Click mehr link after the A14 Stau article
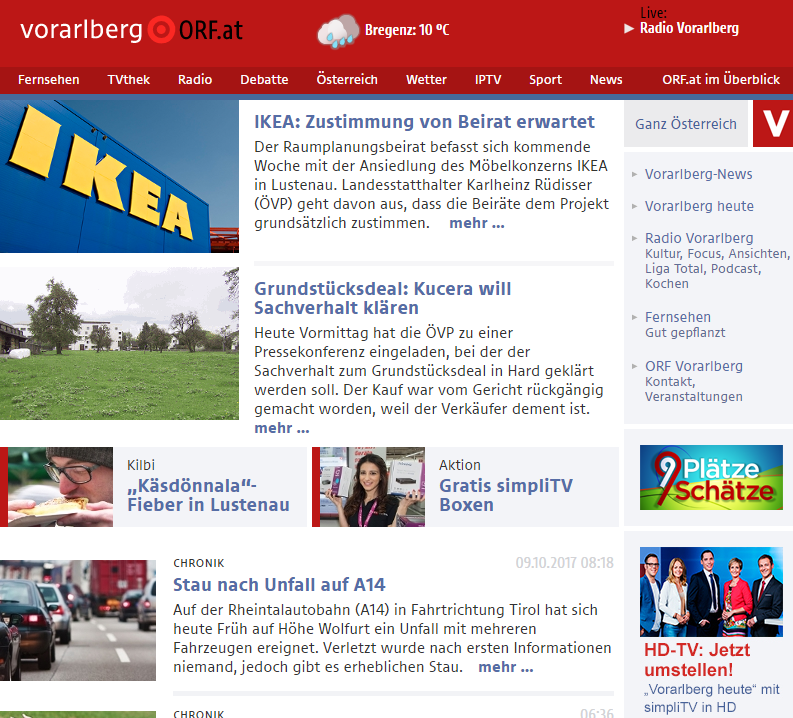Screen dimensions: 793x718 [506, 667]
